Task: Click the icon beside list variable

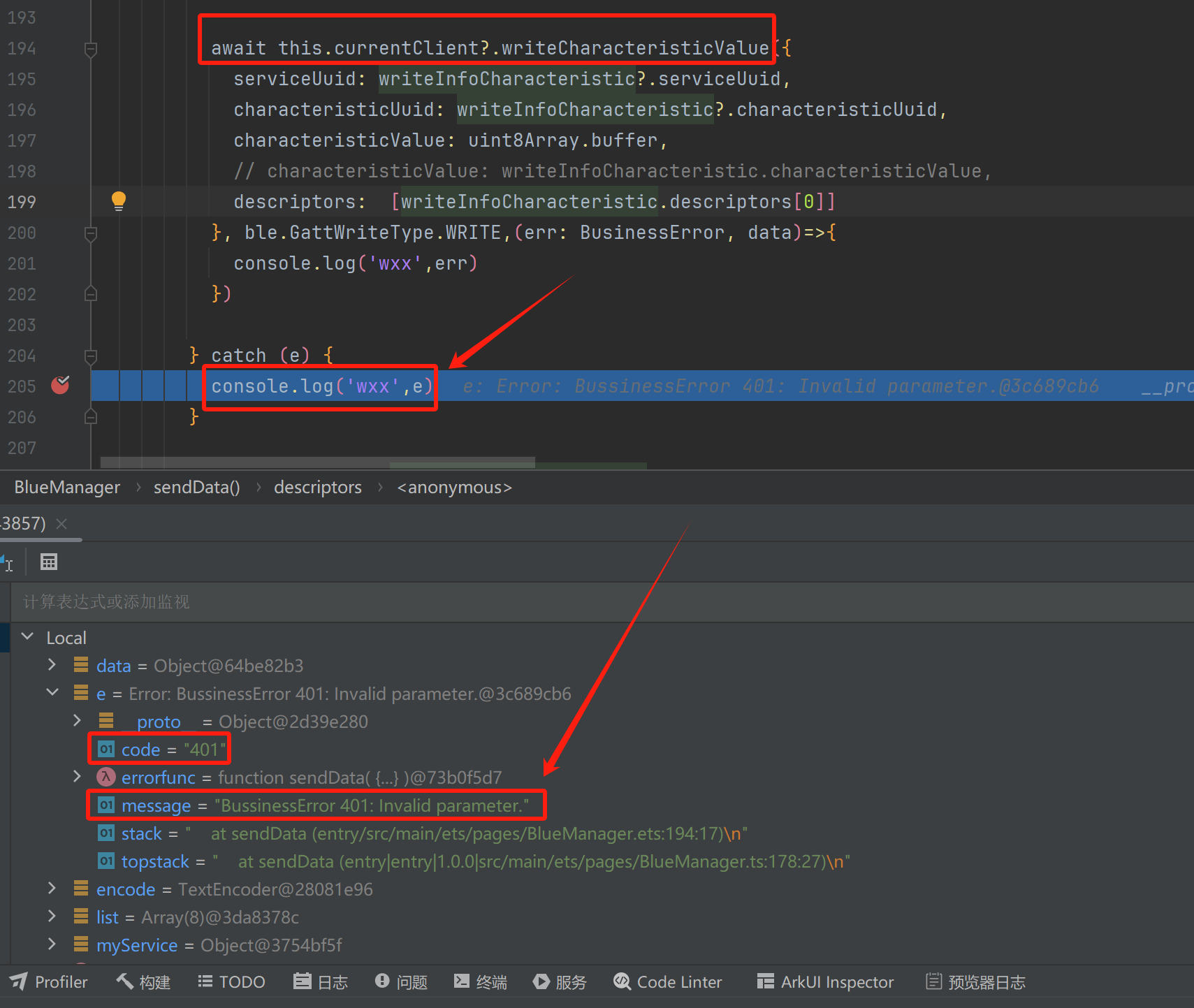Action: point(81,916)
